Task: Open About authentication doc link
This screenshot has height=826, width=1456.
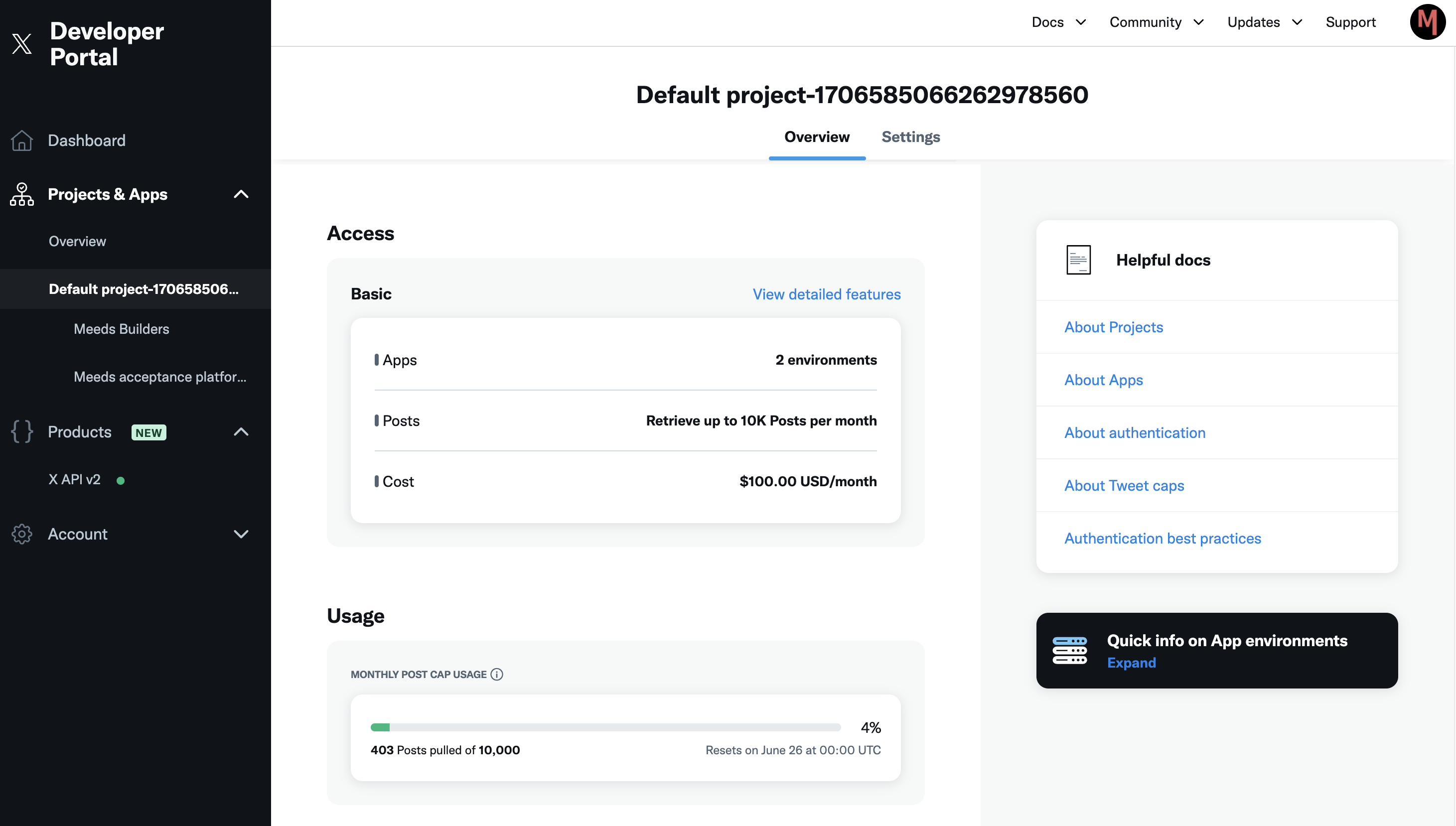Action: (1134, 432)
